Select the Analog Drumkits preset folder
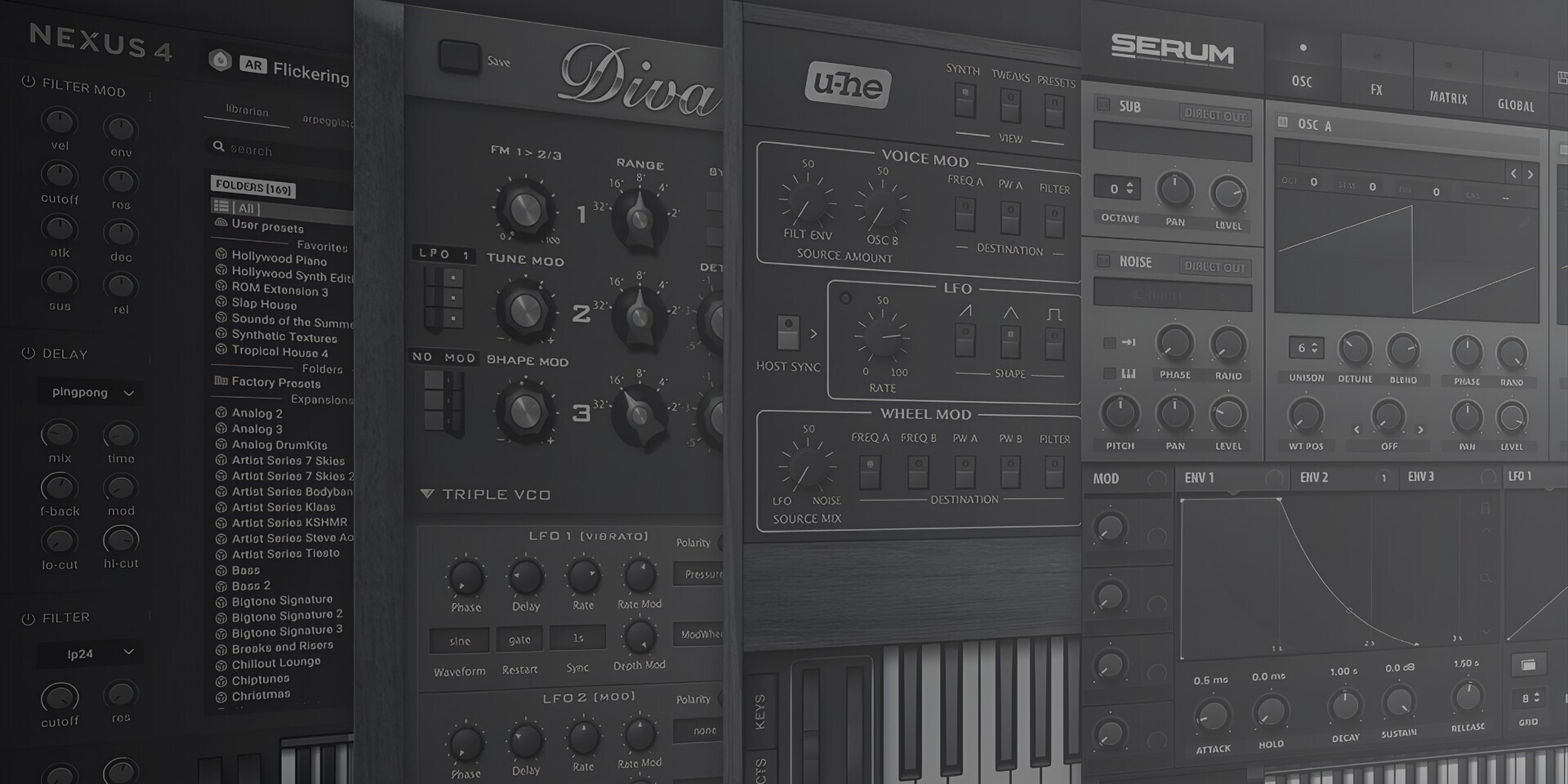This screenshot has width=1568, height=784. point(279,445)
